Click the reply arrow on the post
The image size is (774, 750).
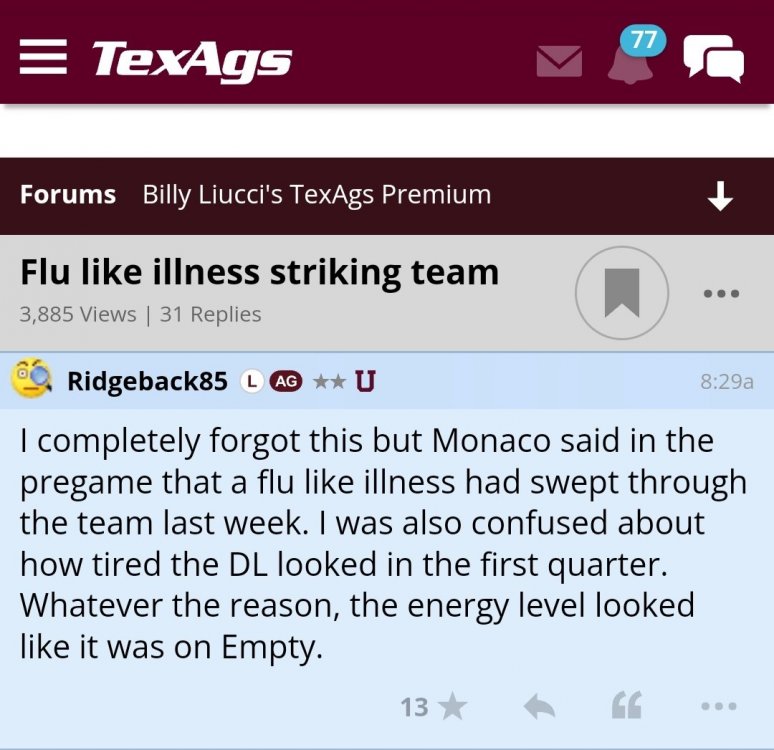(x=540, y=707)
